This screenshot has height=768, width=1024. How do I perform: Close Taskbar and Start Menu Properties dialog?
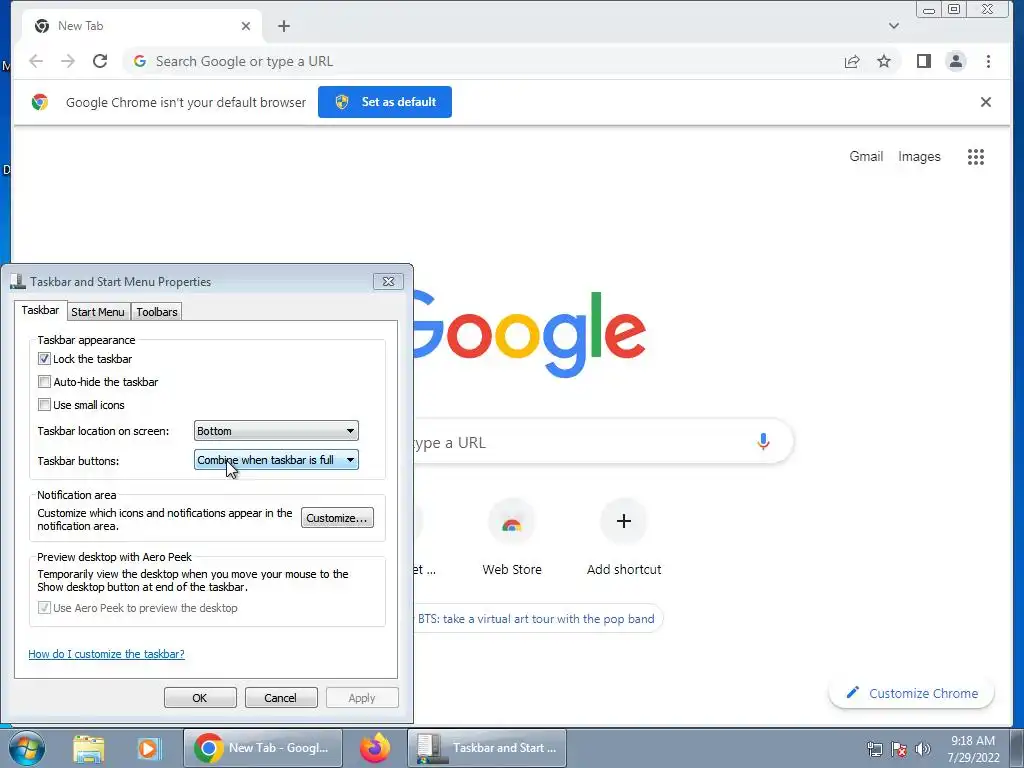388,281
